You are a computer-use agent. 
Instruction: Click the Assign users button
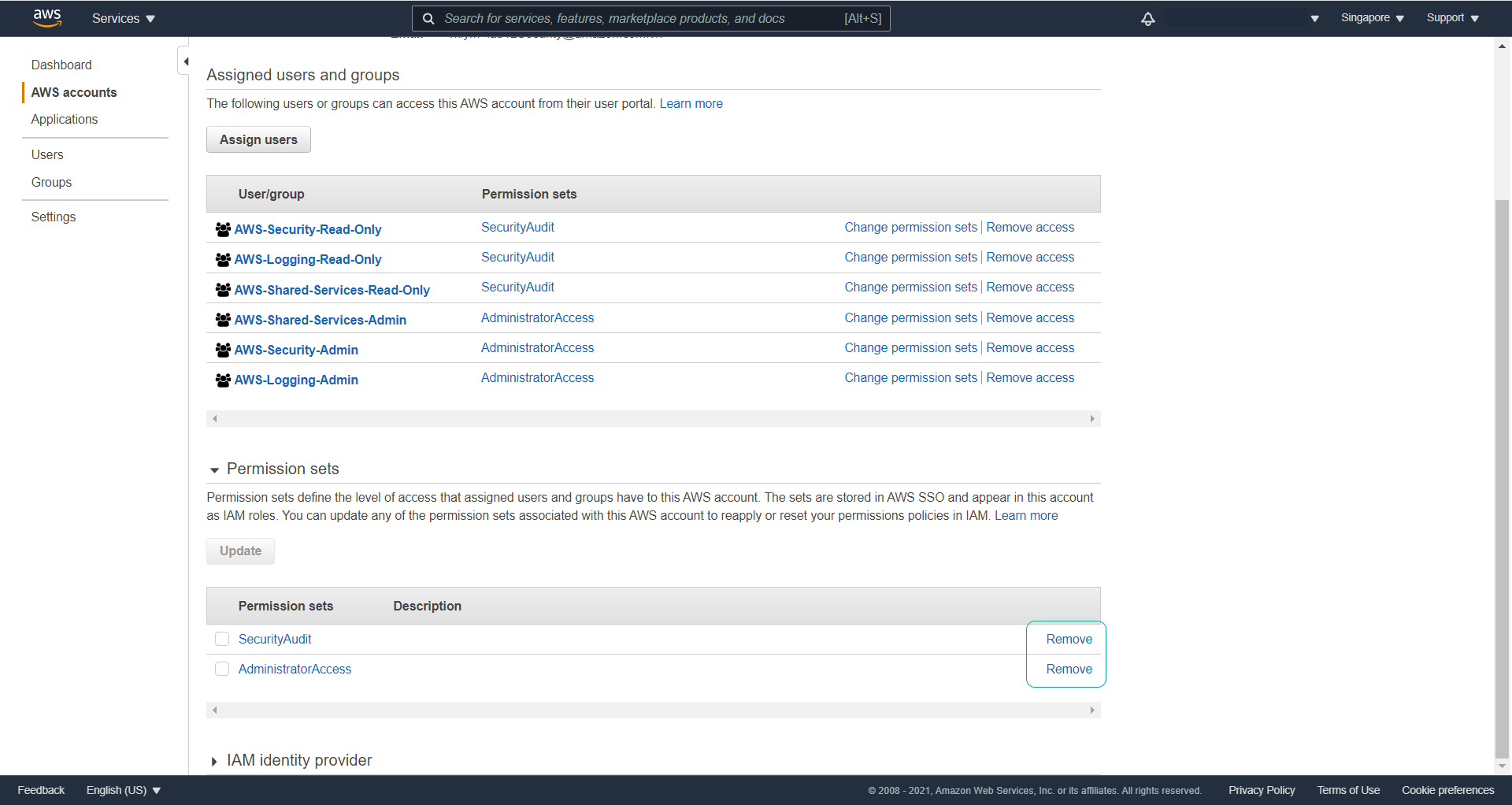pyautogui.click(x=258, y=139)
